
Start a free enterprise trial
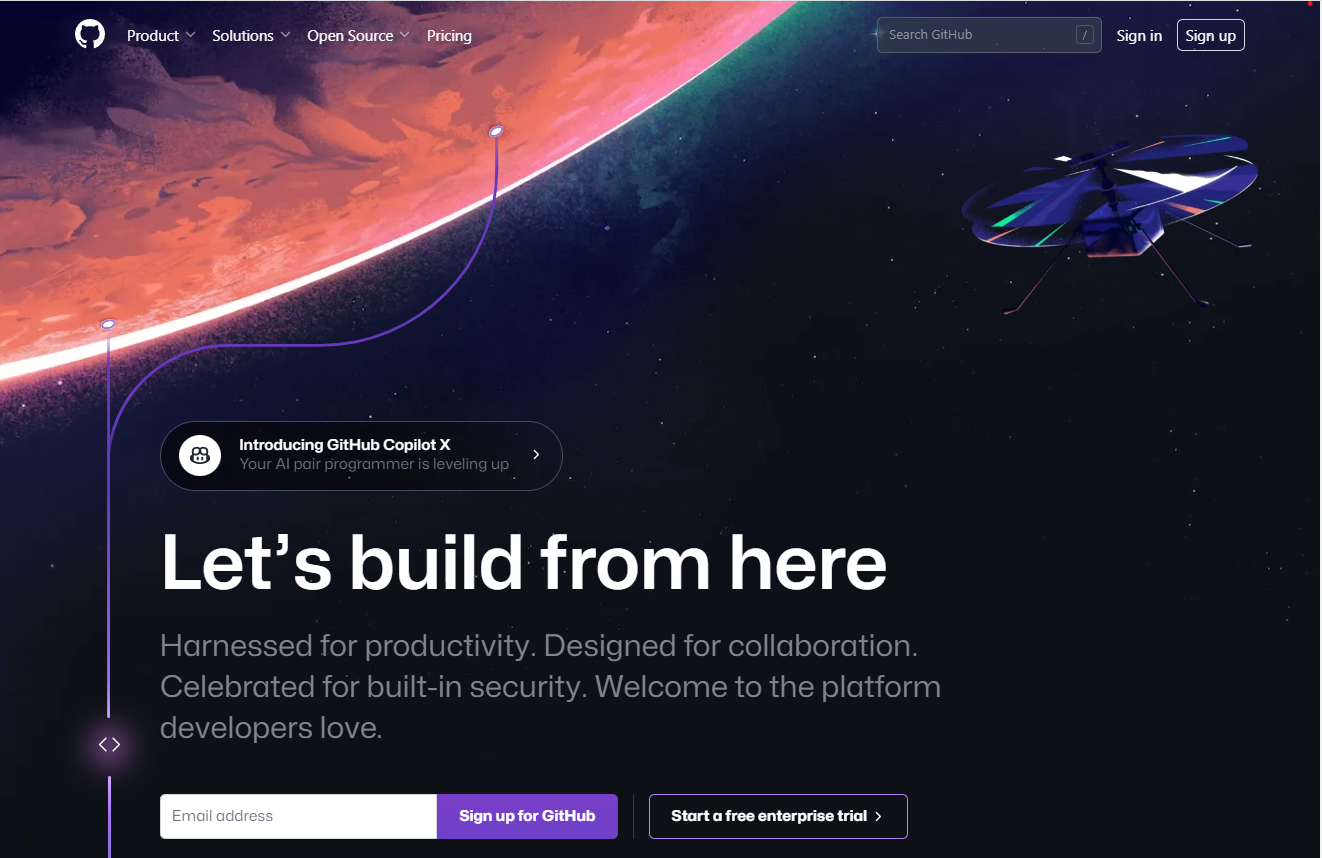tap(778, 816)
